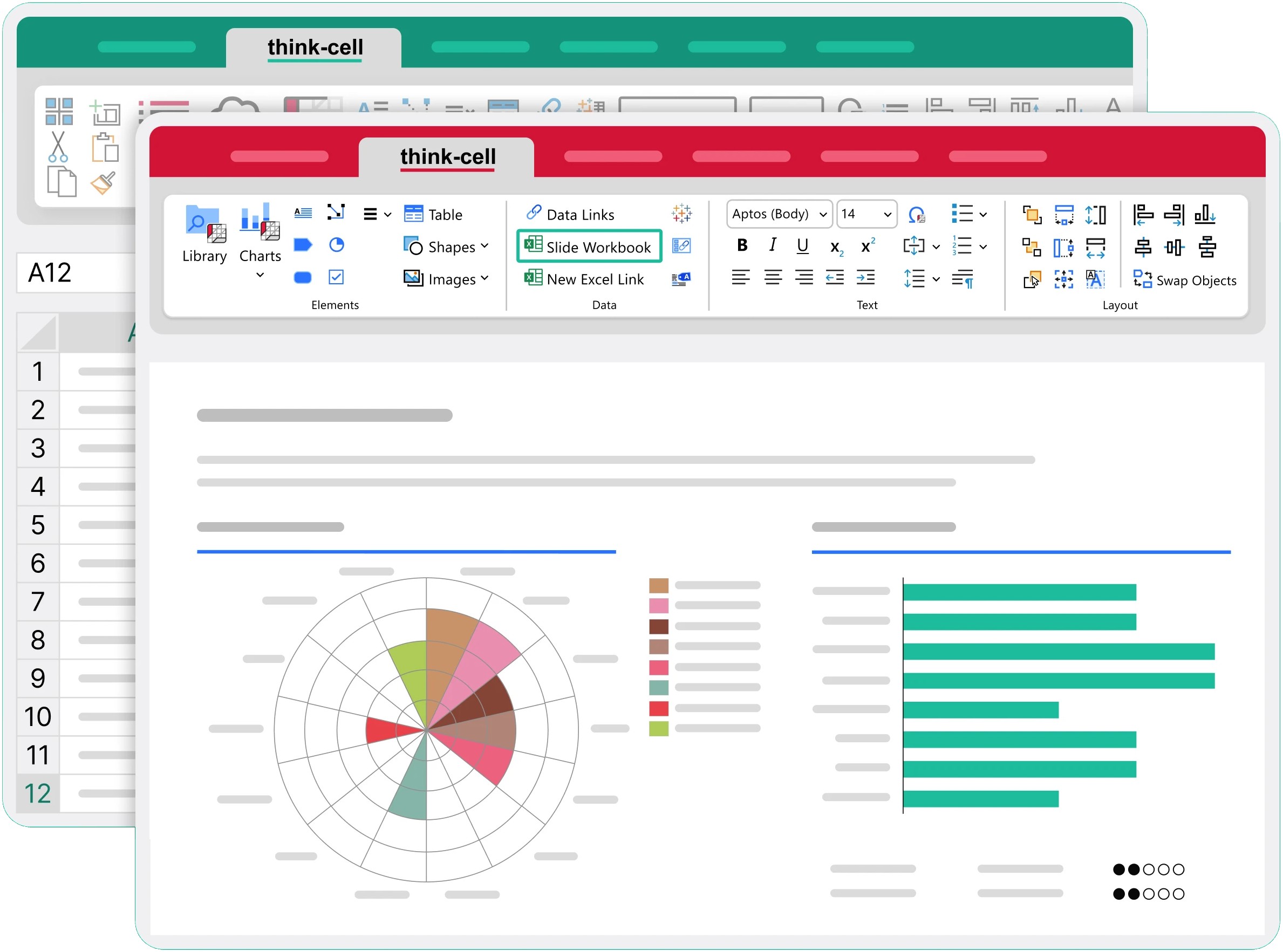Toggle Italic text formatting
Image resolution: width=1283 pixels, height=952 pixels.
pos(773,245)
